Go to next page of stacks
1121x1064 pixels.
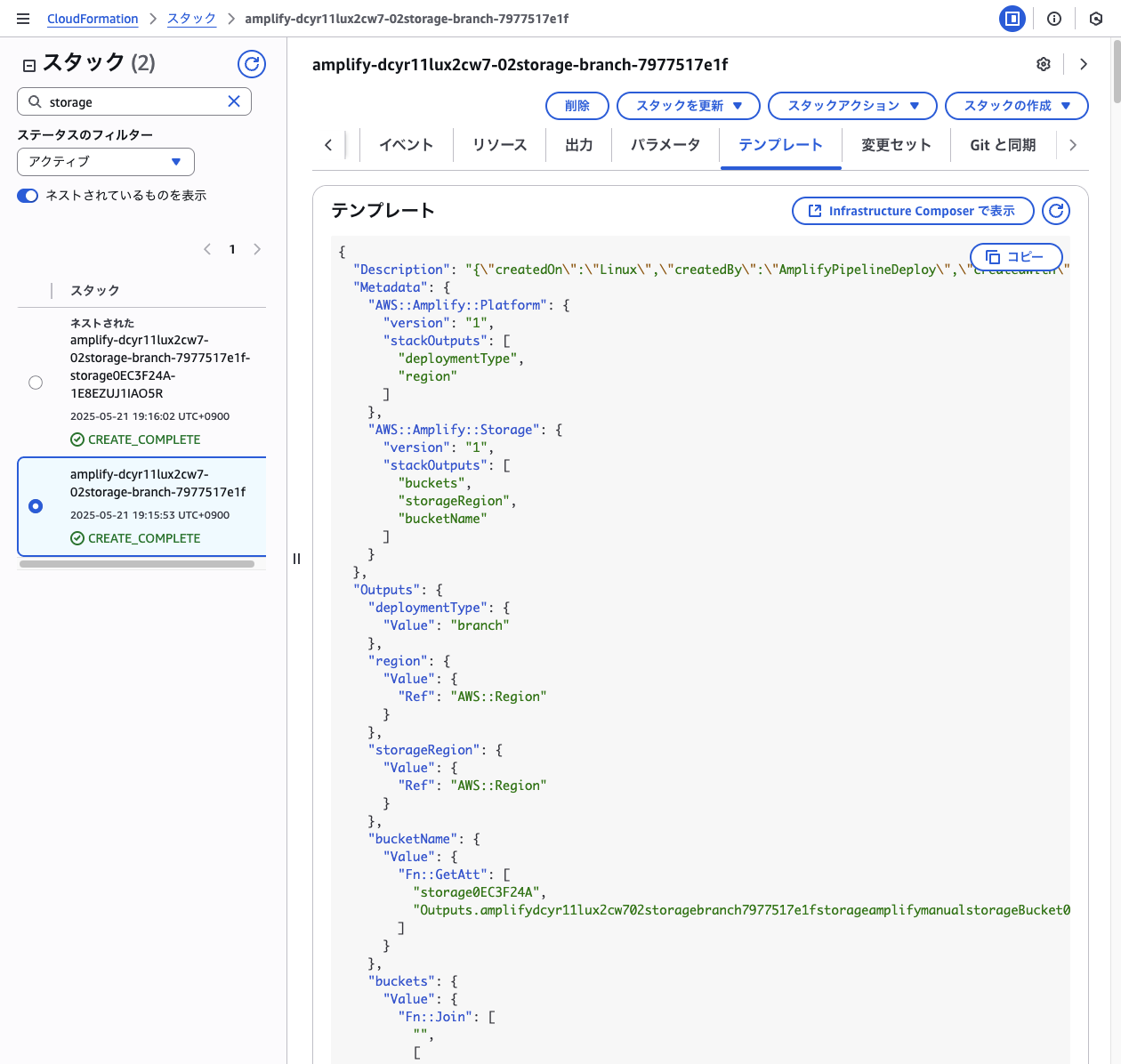point(257,249)
